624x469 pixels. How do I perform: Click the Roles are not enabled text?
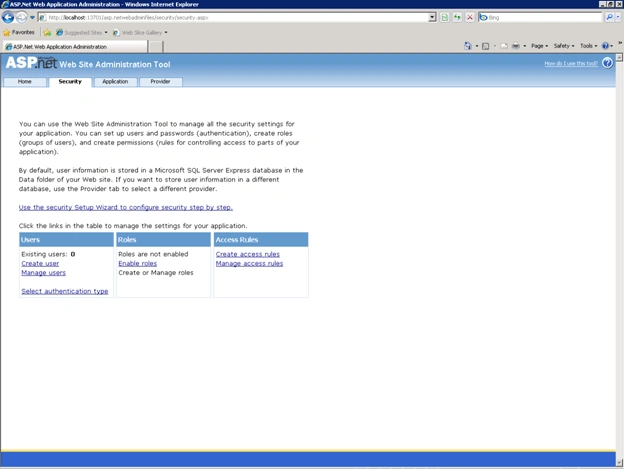click(x=153, y=254)
